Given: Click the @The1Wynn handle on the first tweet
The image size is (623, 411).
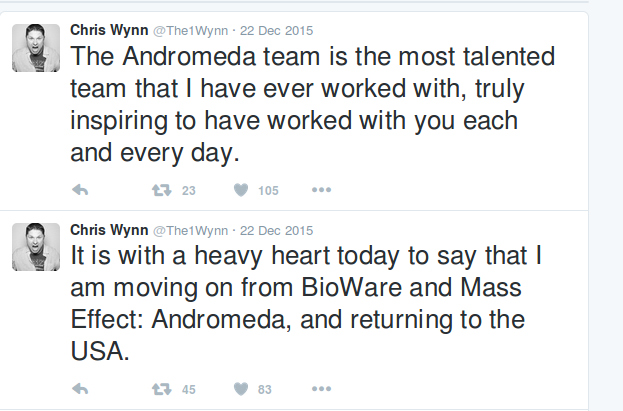Looking at the screenshot, I should pos(189,30).
